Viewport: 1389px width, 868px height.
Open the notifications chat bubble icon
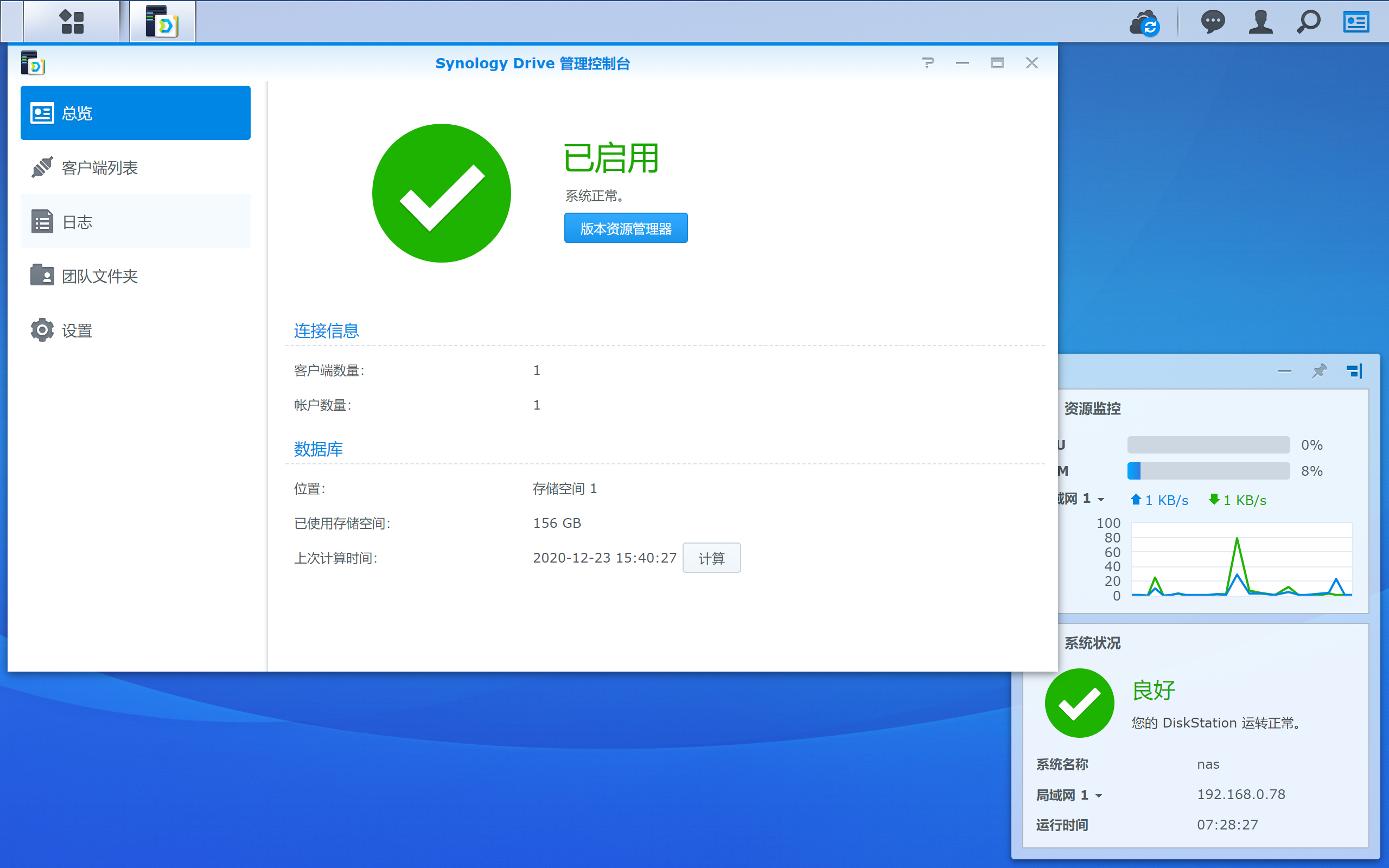[1213, 22]
